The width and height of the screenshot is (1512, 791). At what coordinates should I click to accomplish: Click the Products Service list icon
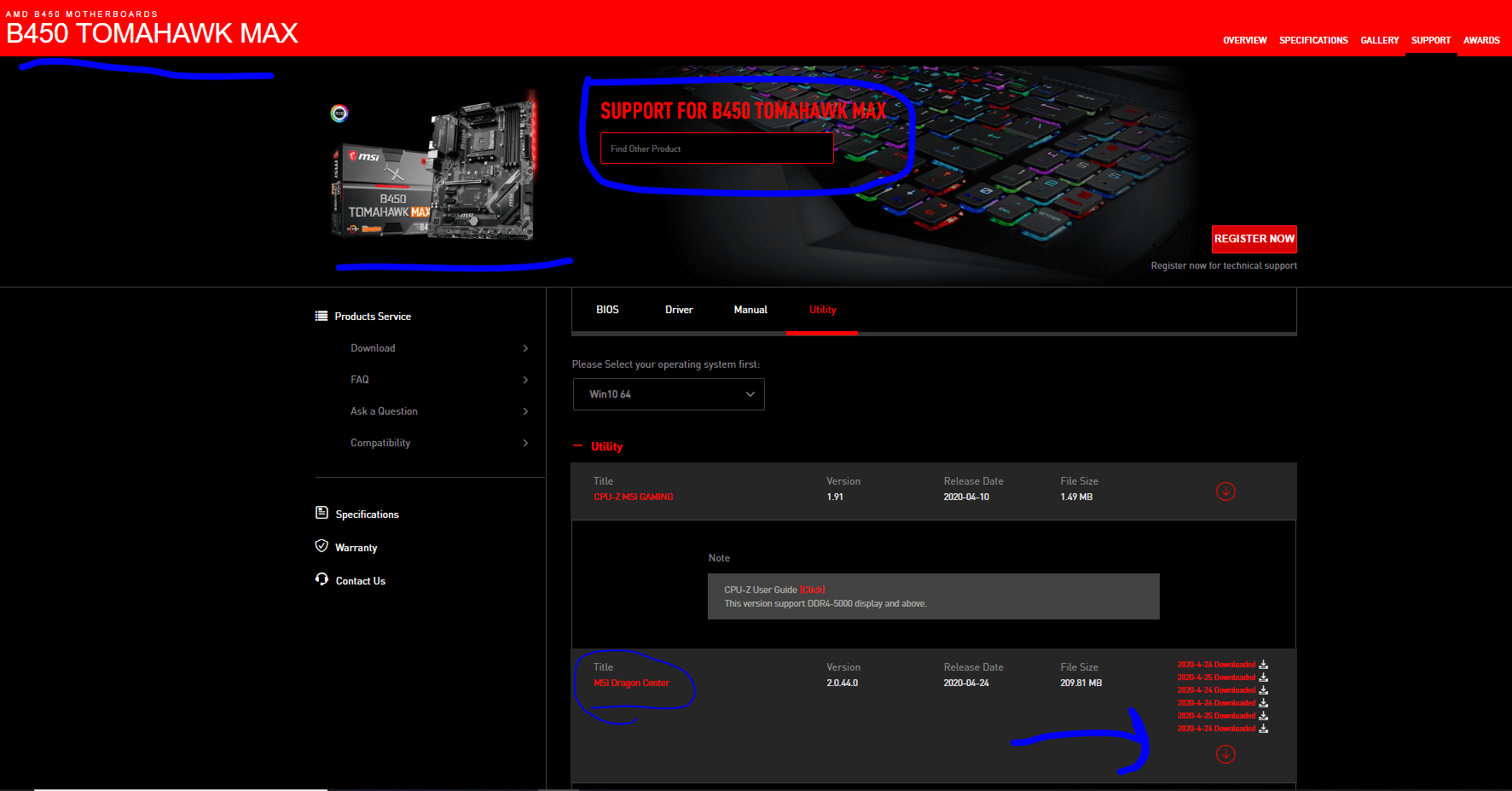[x=322, y=316]
